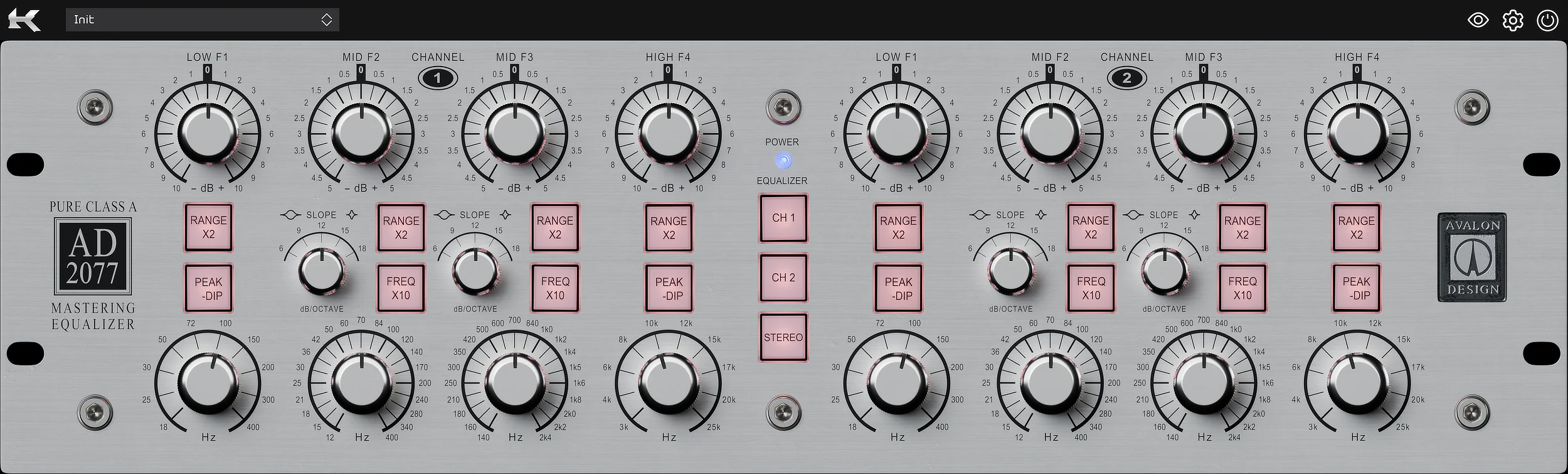Screen dimensions: 1568x474
Task: Click narrow slope icon beside Channel 1 MID F3
Action: [x=506, y=215]
